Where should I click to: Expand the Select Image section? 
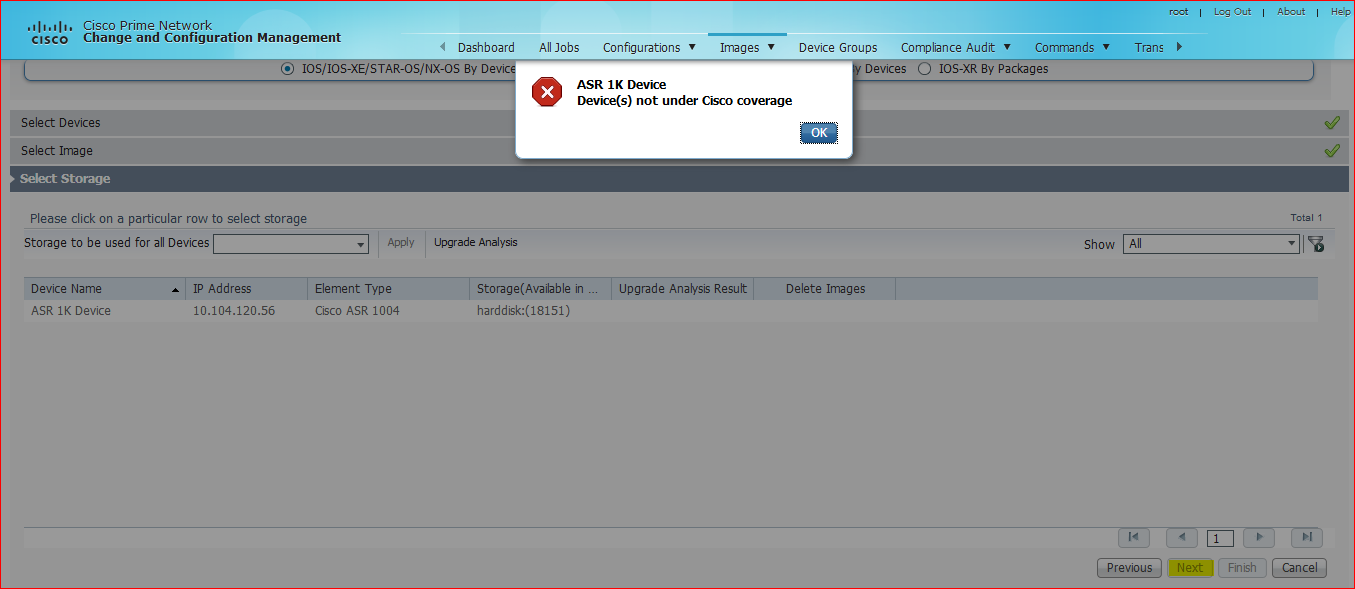click(x=677, y=151)
